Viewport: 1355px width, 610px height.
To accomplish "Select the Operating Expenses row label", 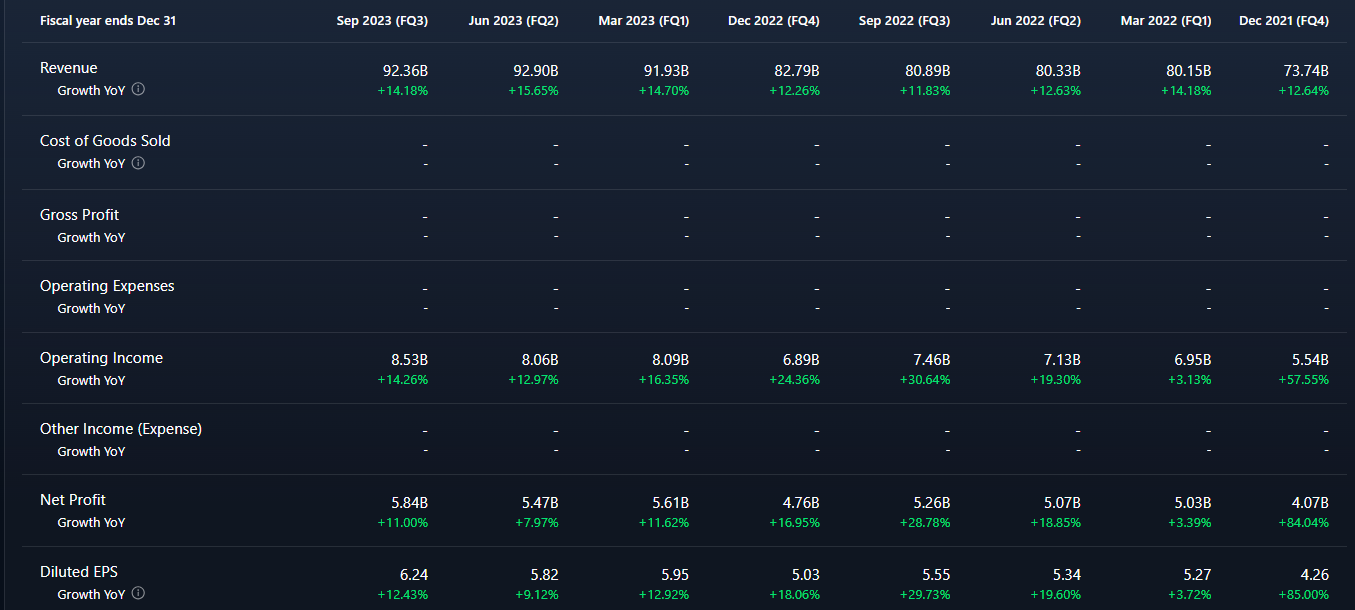I will click(x=107, y=286).
